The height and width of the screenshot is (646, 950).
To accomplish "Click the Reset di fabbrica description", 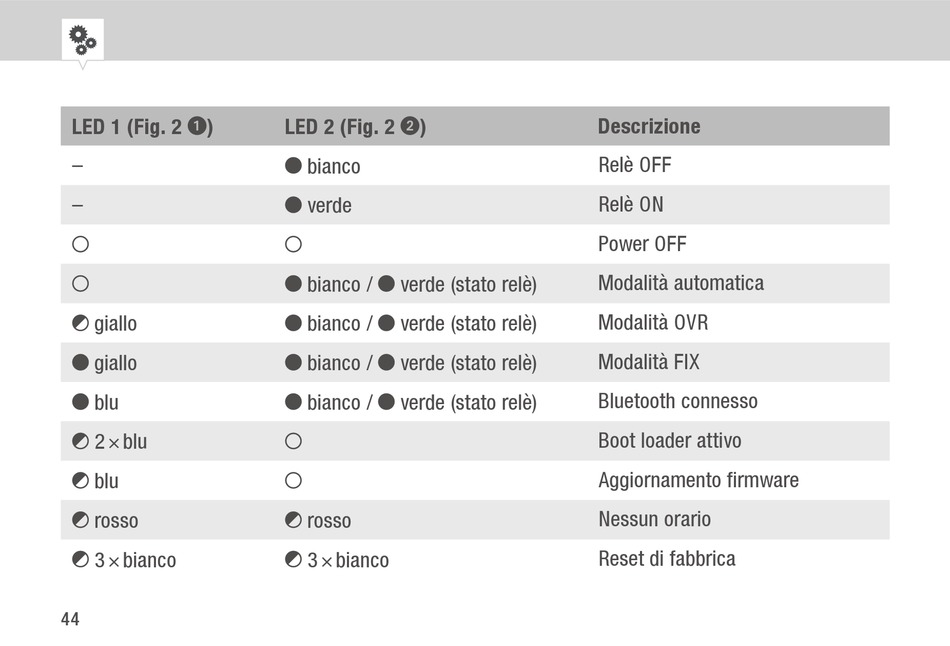I will (x=667, y=559).
